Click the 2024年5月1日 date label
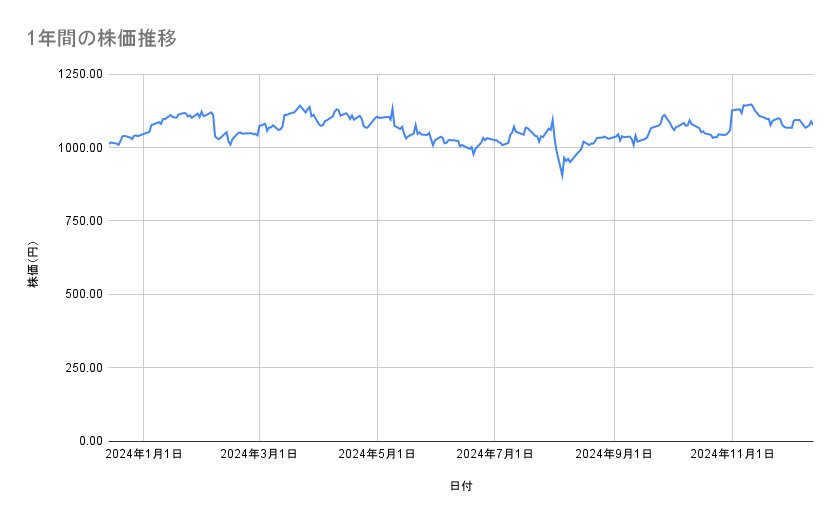Viewport: 839px width, 519px height. pyautogui.click(x=377, y=455)
